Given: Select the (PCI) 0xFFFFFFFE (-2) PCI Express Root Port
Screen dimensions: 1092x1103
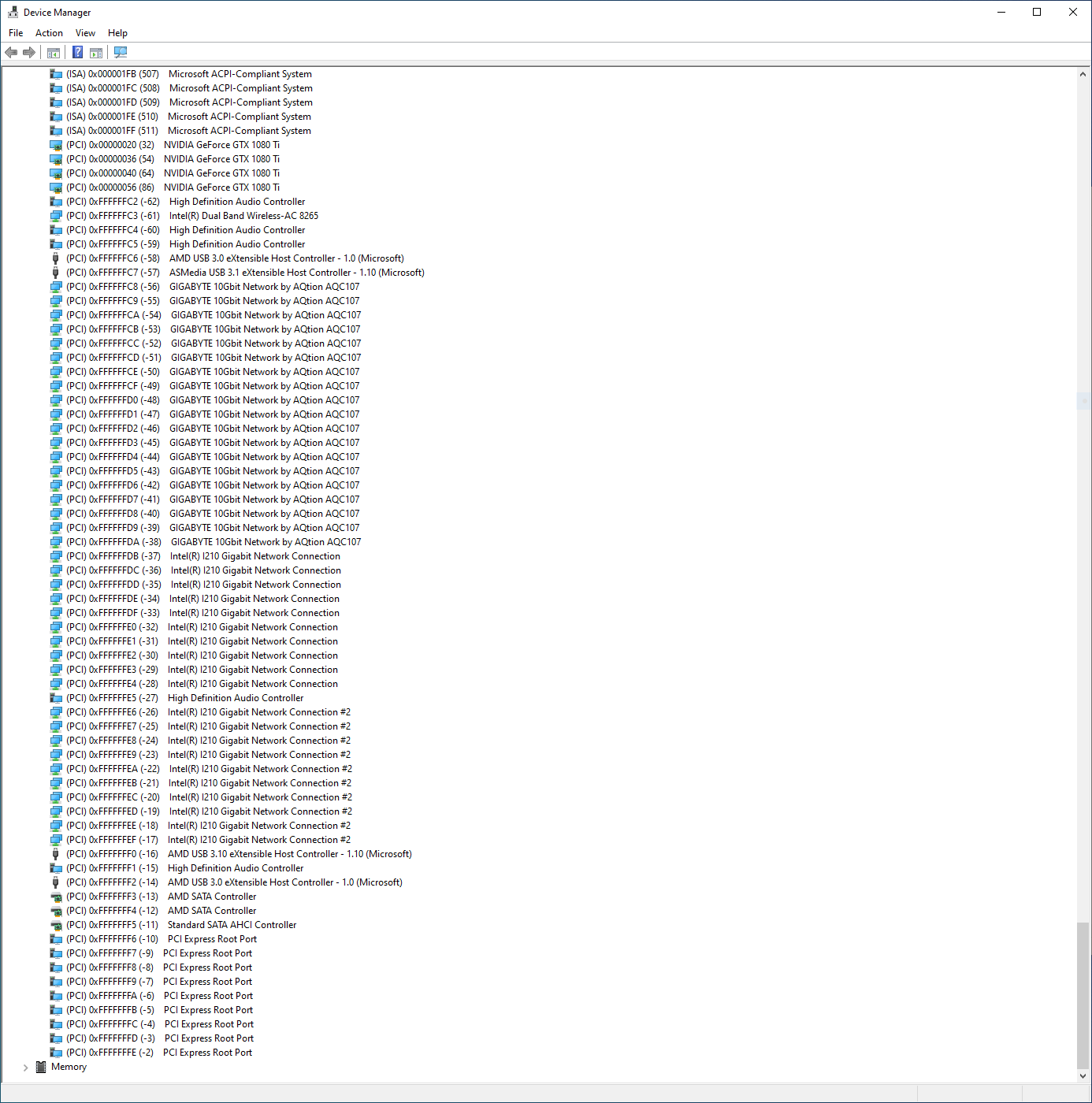Looking at the screenshot, I should point(159,1053).
